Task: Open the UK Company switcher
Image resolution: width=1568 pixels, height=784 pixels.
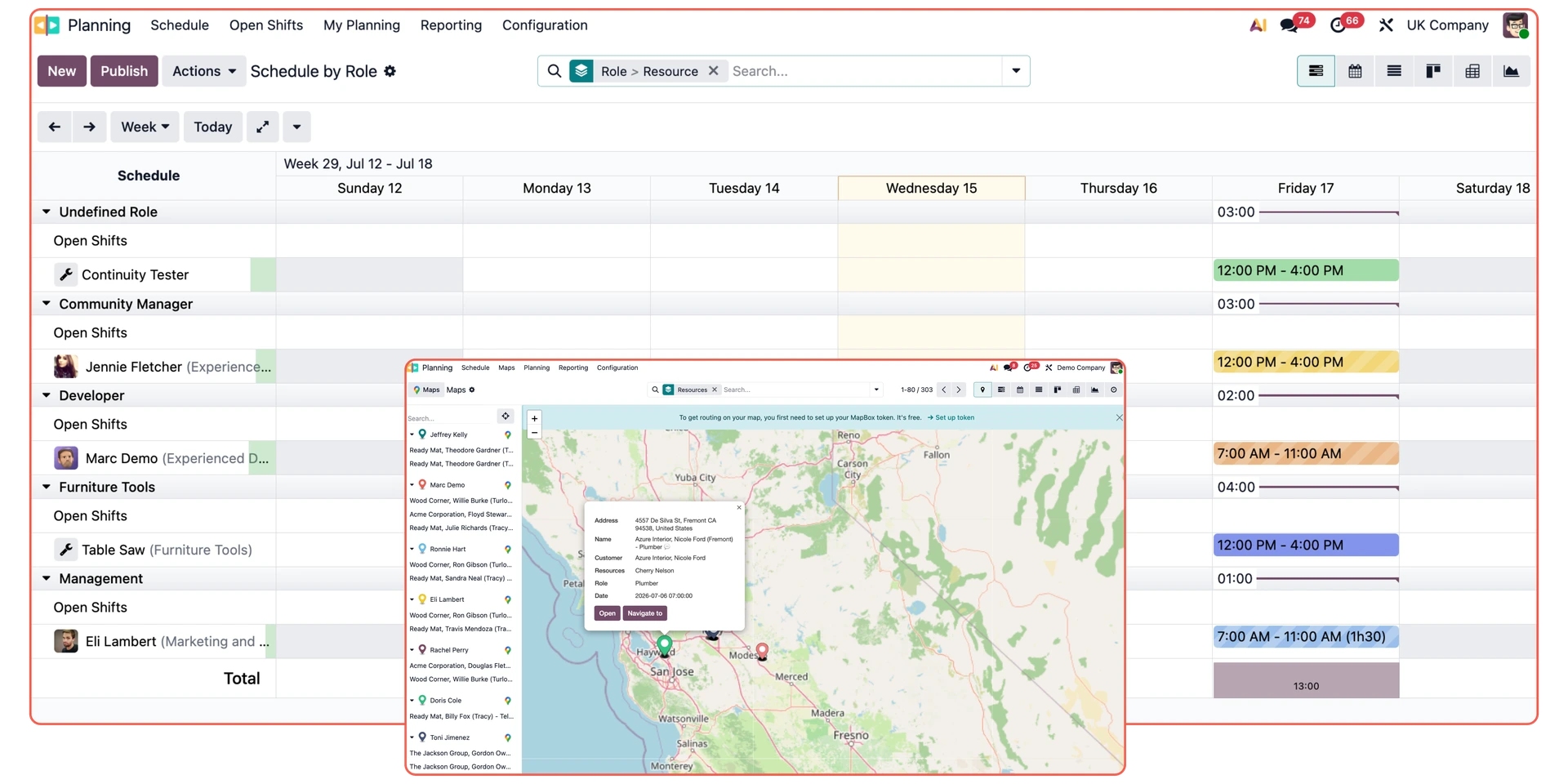Action: pos(1447,25)
